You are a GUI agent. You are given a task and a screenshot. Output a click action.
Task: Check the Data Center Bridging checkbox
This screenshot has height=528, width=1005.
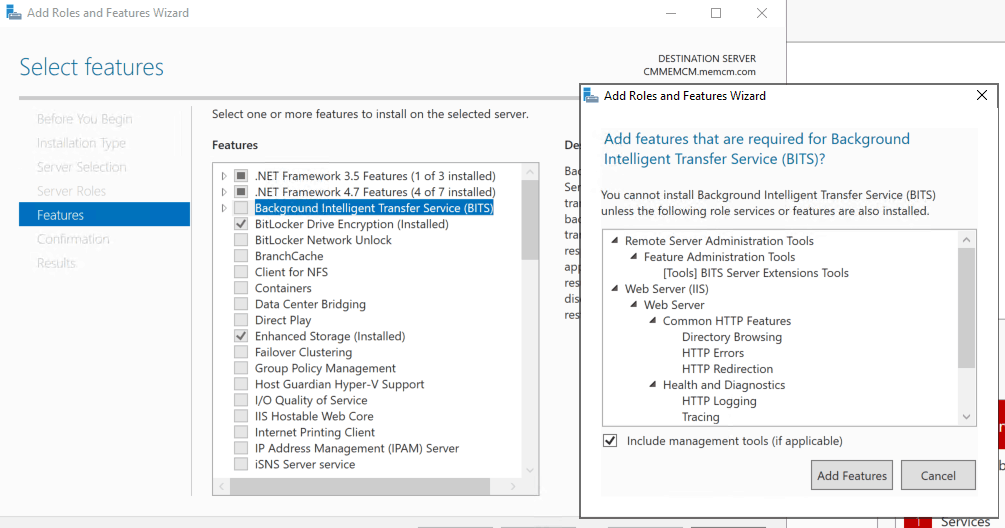pyautogui.click(x=241, y=304)
